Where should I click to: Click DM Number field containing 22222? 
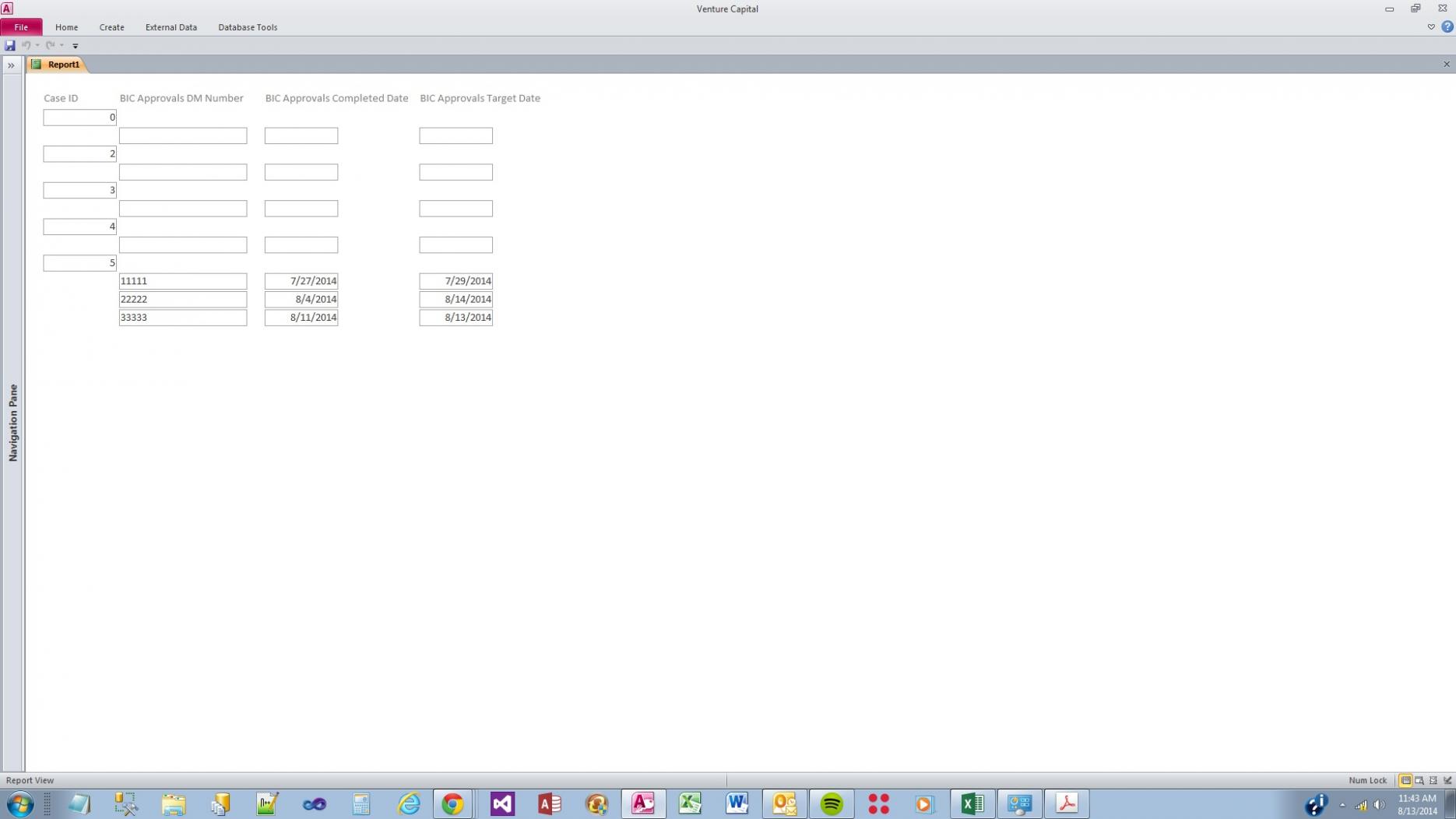[x=183, y=299]
